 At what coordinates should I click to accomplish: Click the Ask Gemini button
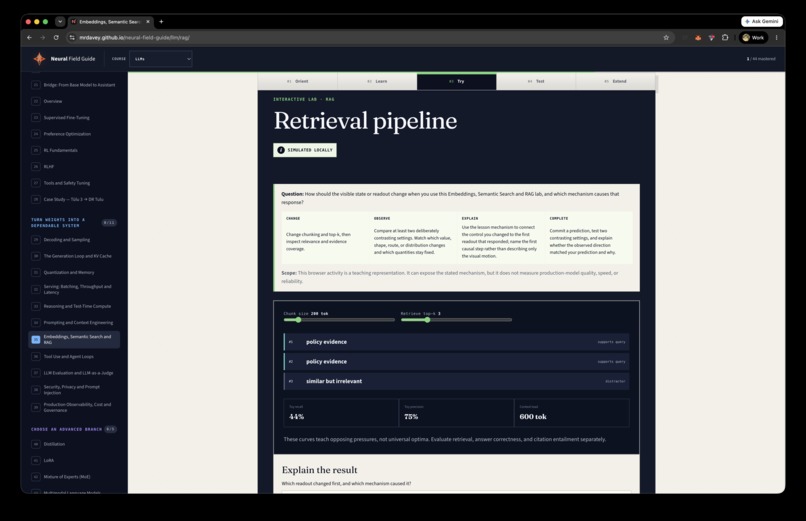tap(762, 22)
